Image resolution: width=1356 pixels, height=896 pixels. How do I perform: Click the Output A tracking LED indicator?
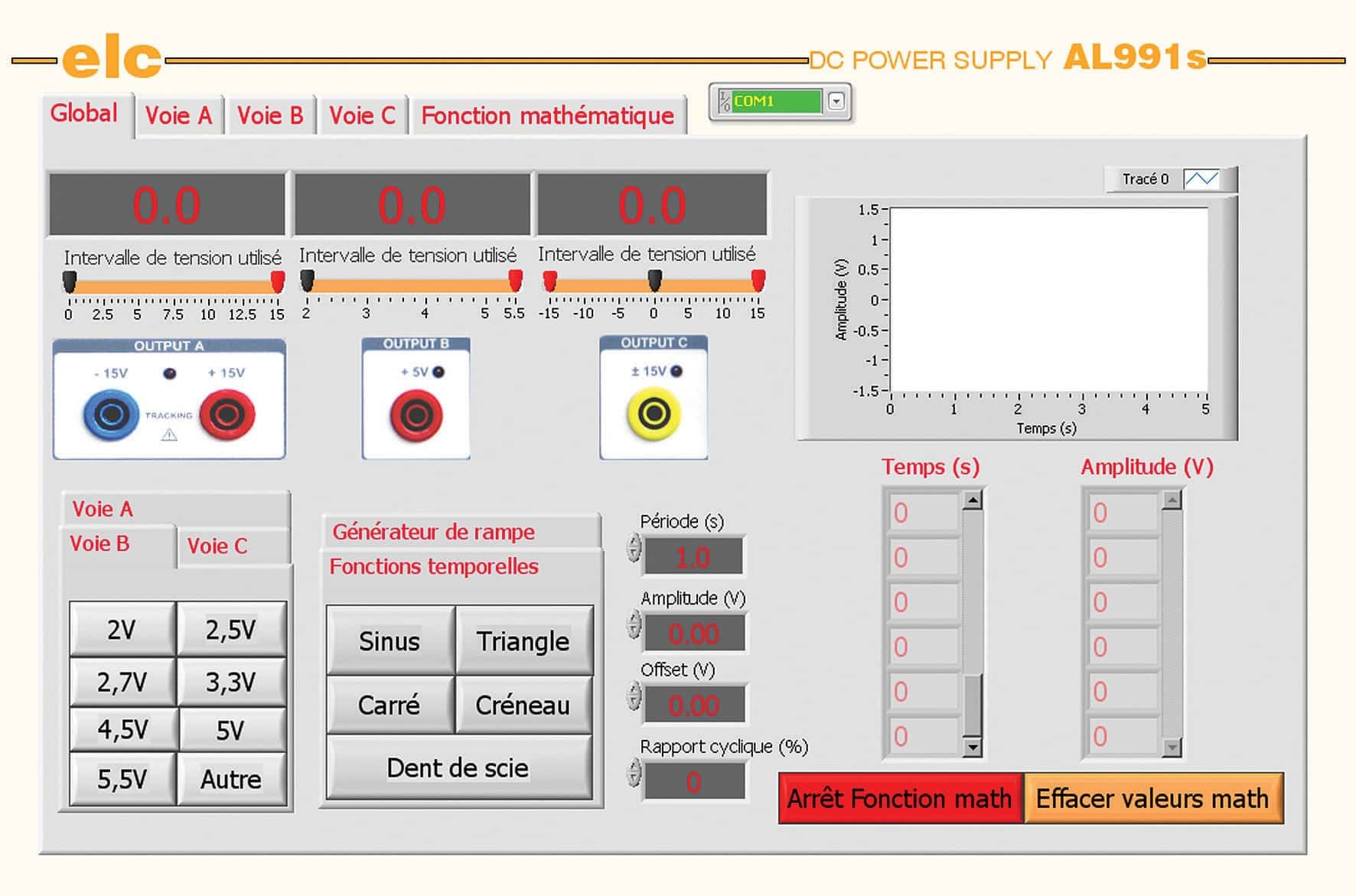[170, 373]
